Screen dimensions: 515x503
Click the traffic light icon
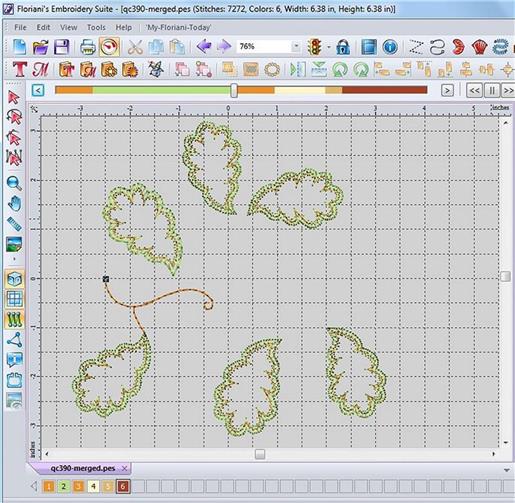tap(315, 47)
